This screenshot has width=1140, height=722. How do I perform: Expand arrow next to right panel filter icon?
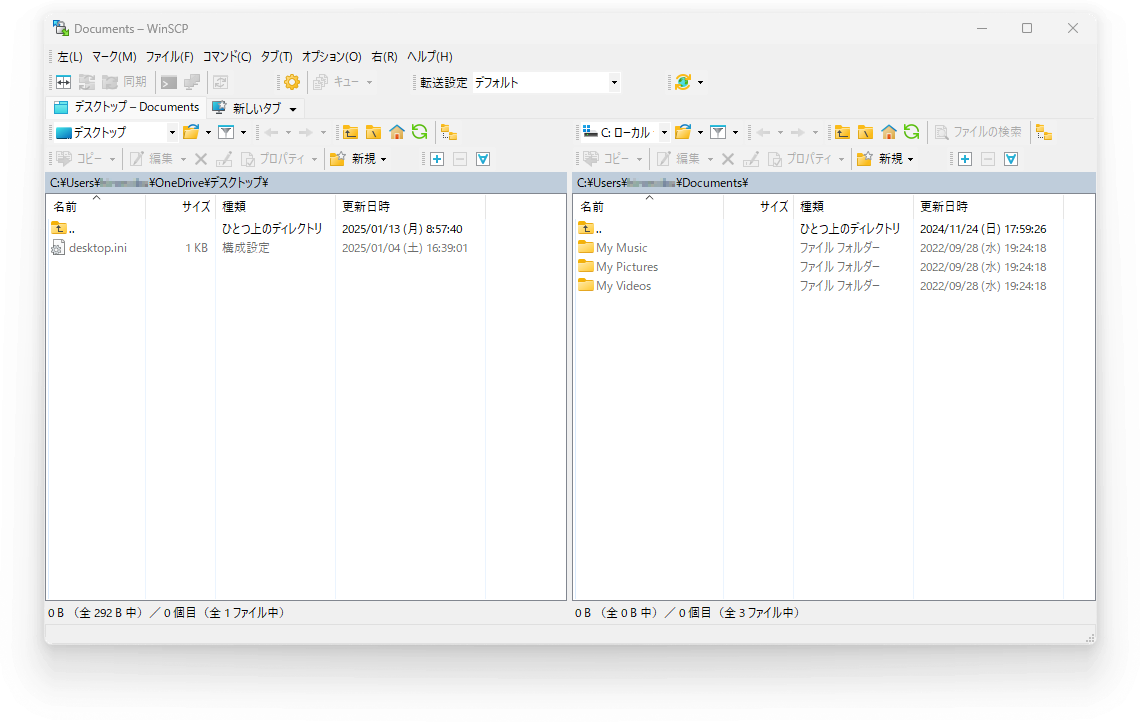coord(736,132)
